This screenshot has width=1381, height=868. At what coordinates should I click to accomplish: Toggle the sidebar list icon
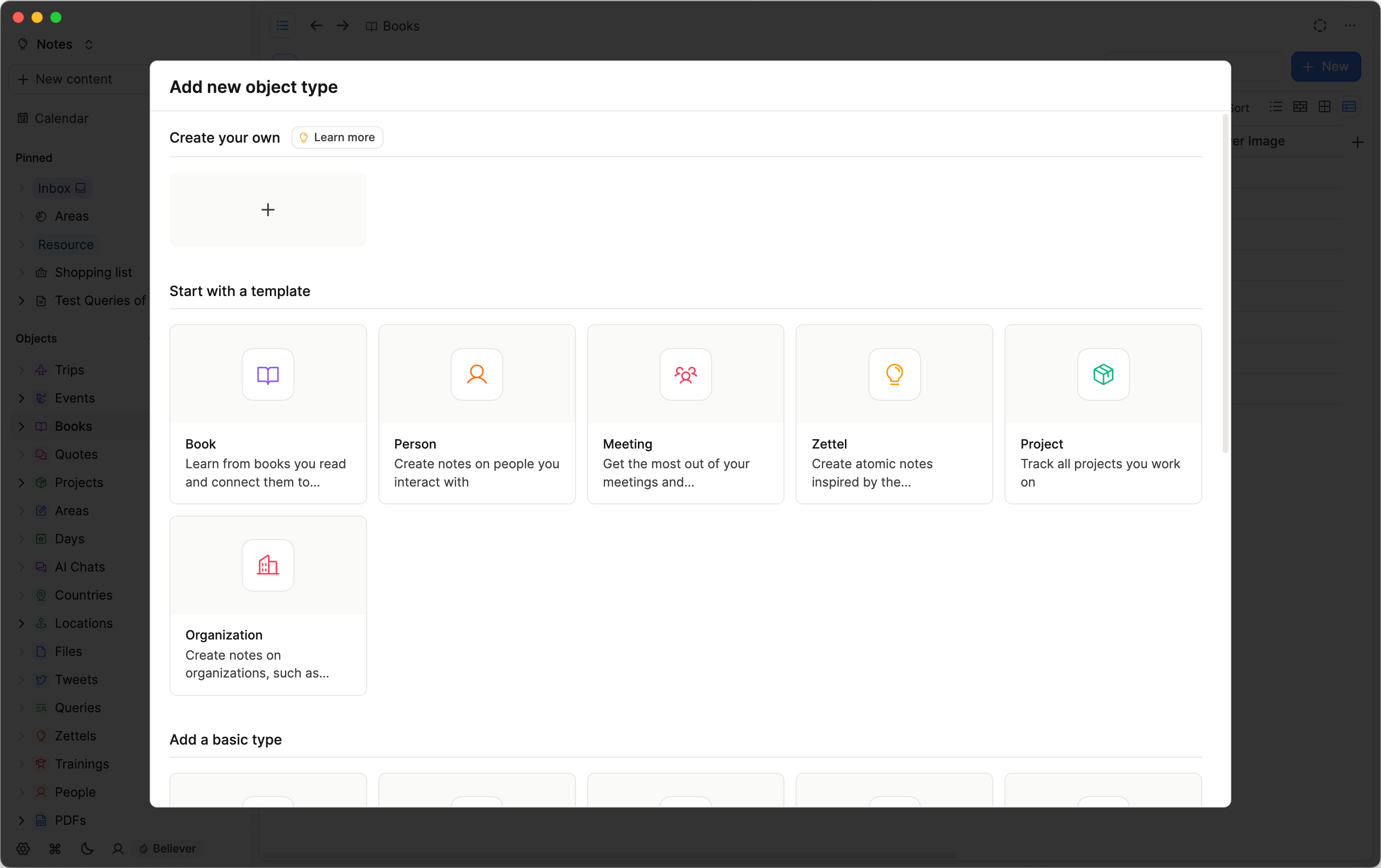coord(283,26)
